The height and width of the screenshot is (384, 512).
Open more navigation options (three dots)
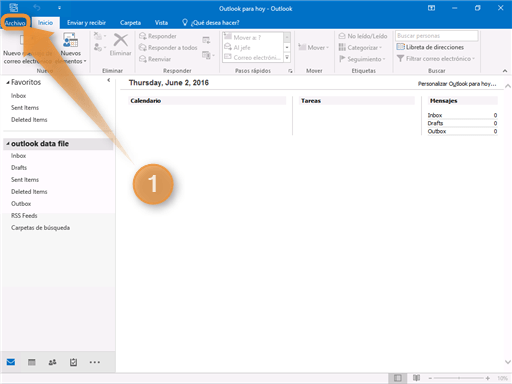click(95, 362)
